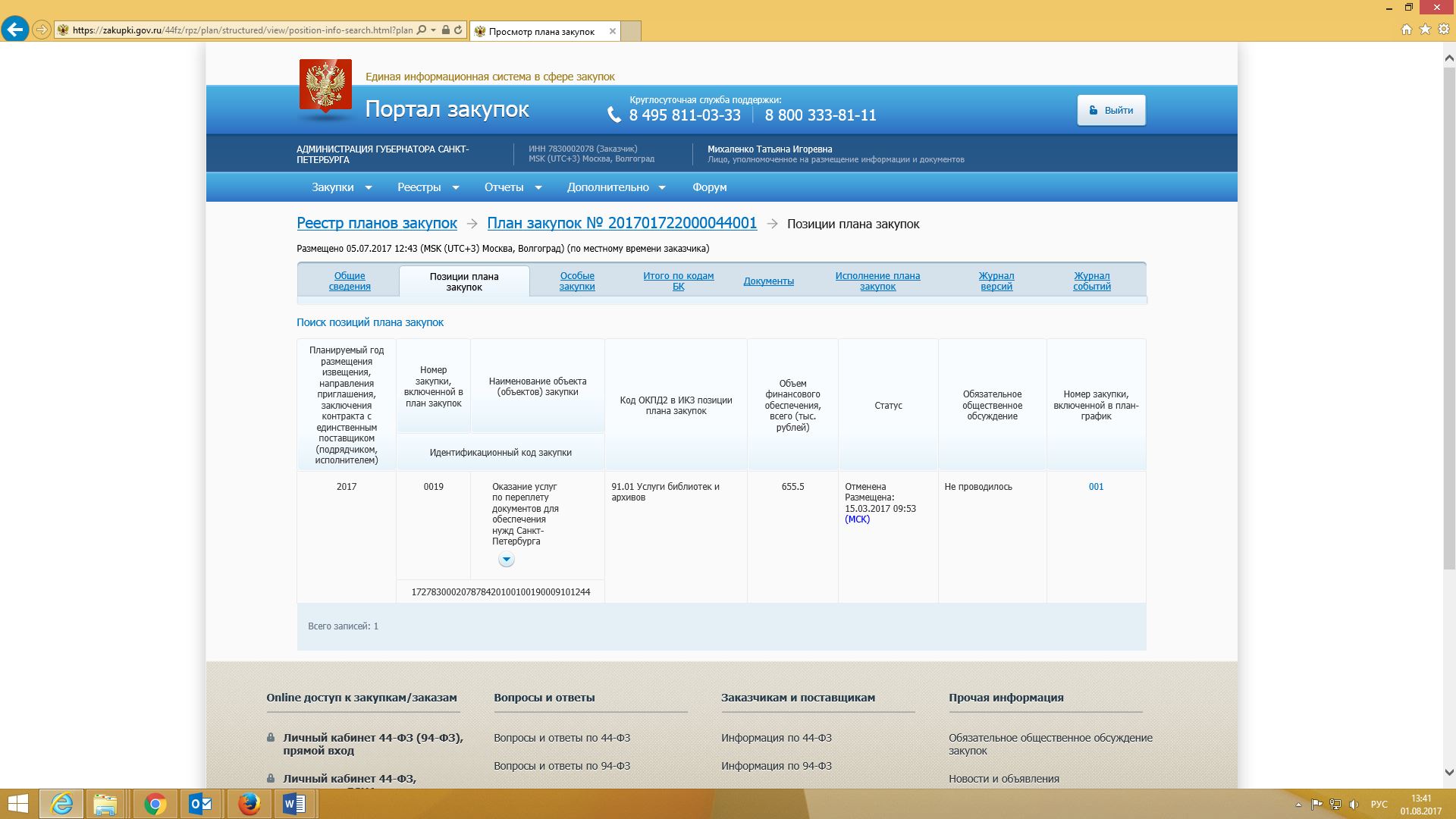Viewport: 1456px width, 819px height.
Task: Click the phone handset support icon
Action: [x=614, y=115]
